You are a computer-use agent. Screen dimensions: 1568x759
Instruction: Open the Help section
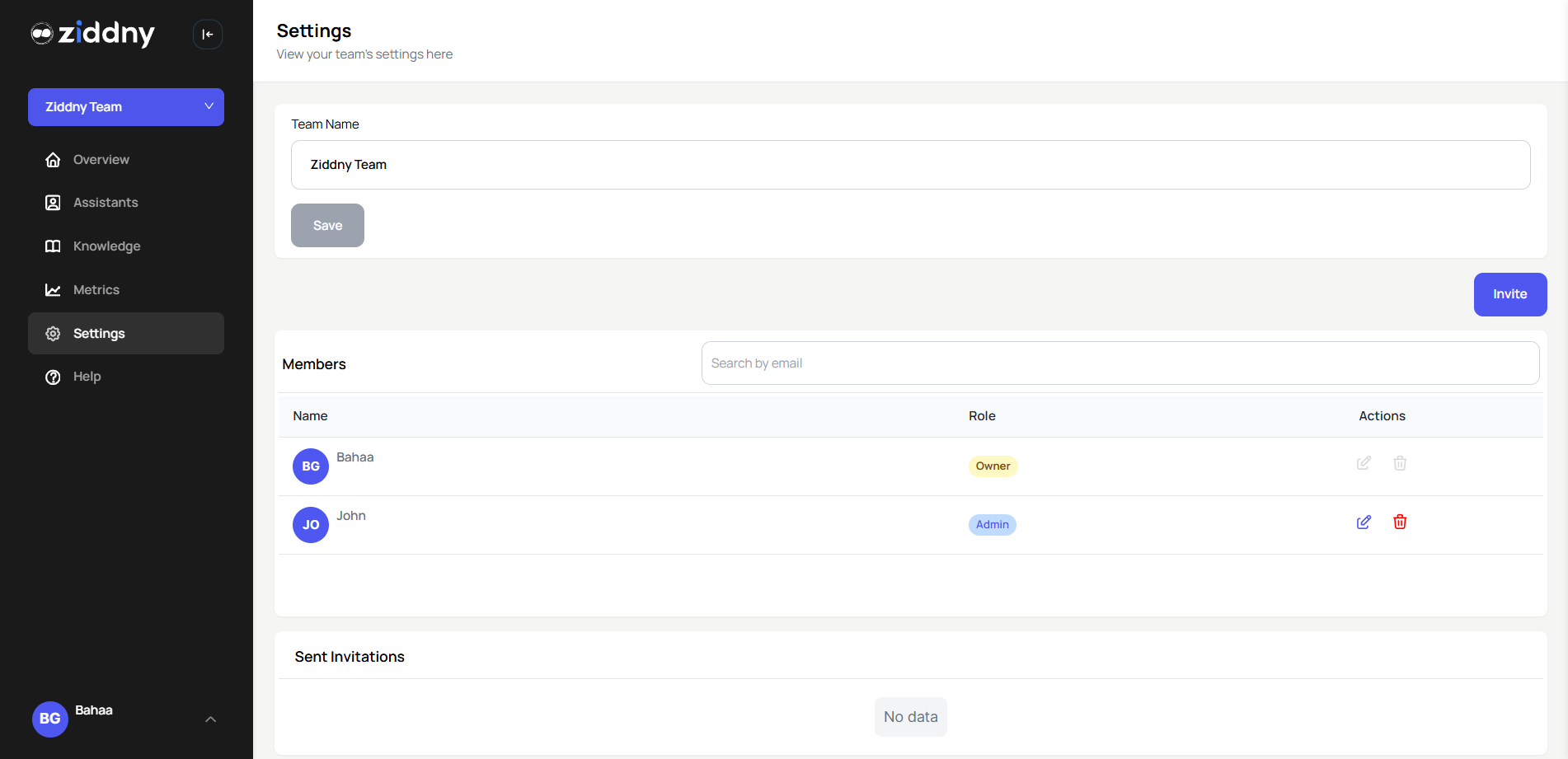tap(86, 377)
